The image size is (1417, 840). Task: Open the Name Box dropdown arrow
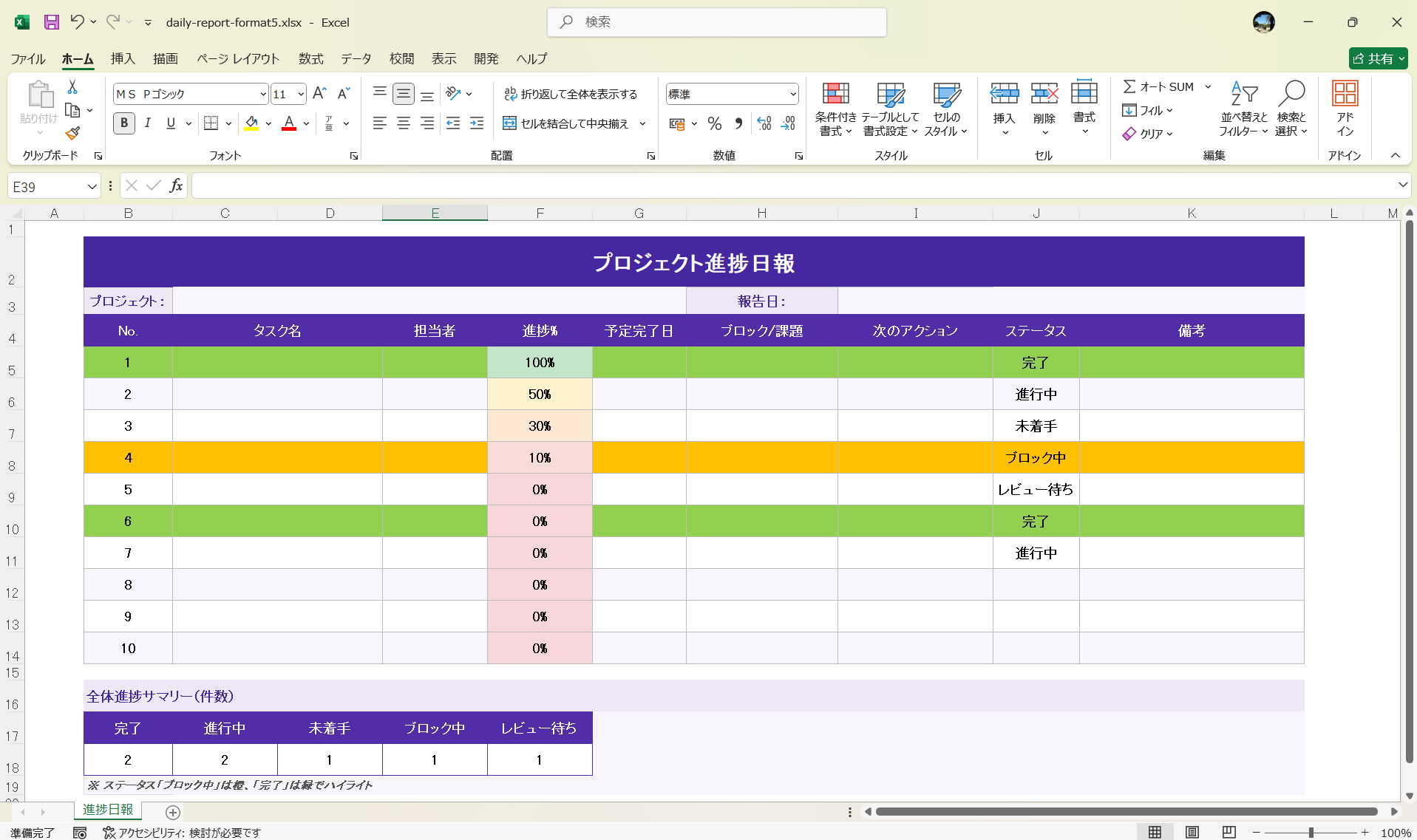pos(92,187)
